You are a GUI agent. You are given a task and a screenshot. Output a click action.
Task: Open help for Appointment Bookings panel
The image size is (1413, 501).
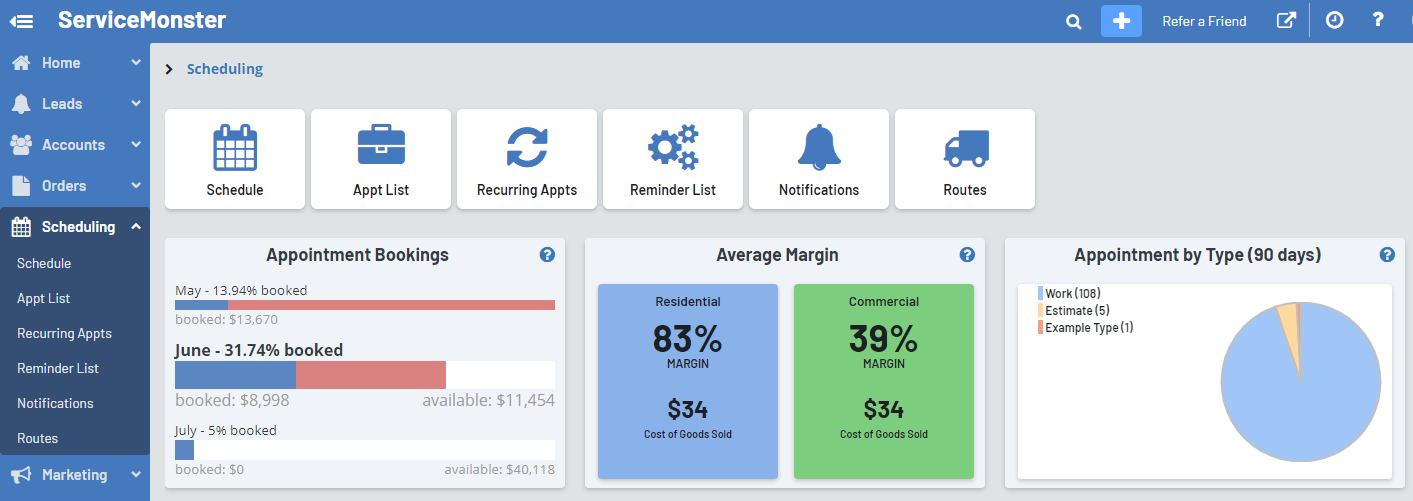pos(547,255)
